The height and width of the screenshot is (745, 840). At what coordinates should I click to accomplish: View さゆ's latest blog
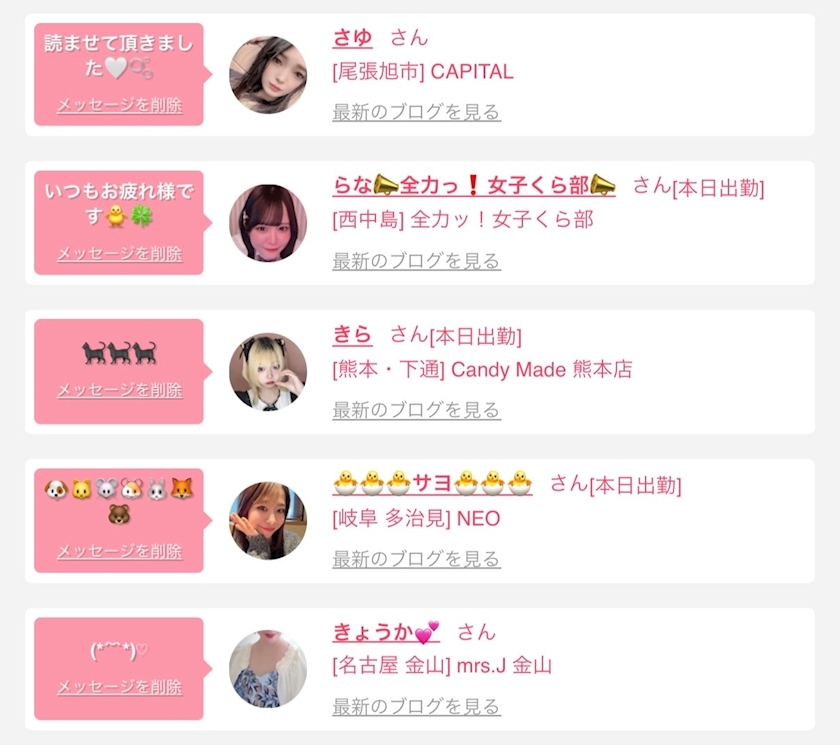[x=416, y=112]
